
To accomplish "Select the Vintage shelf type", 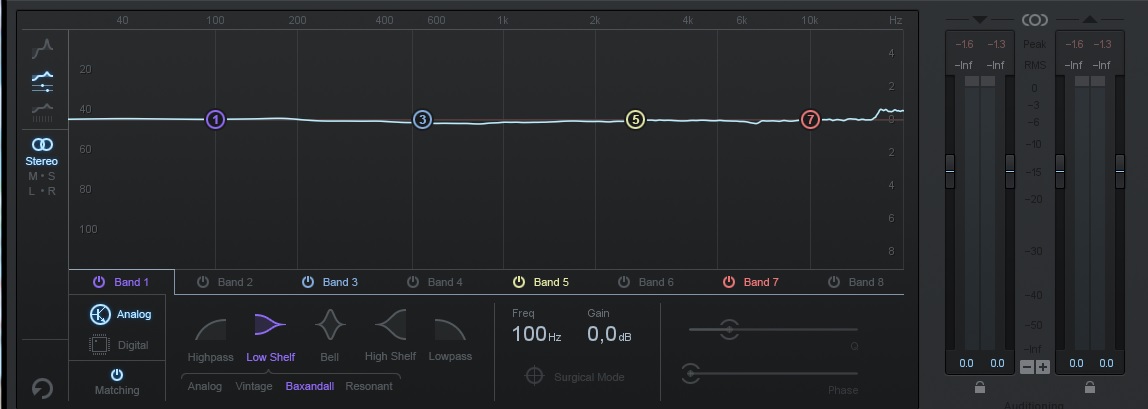I will (x=253, y=386).
